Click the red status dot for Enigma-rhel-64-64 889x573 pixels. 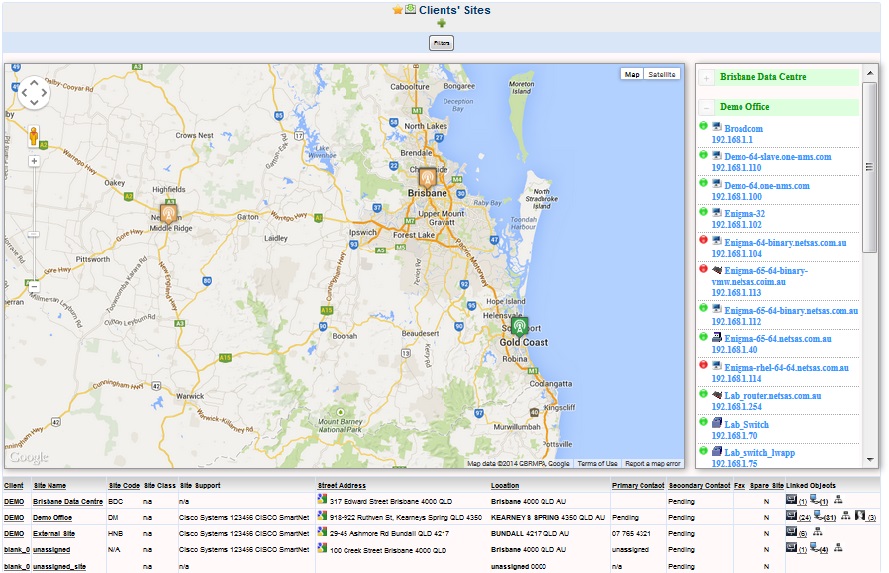pyautogui.click(x=704, y=365)
